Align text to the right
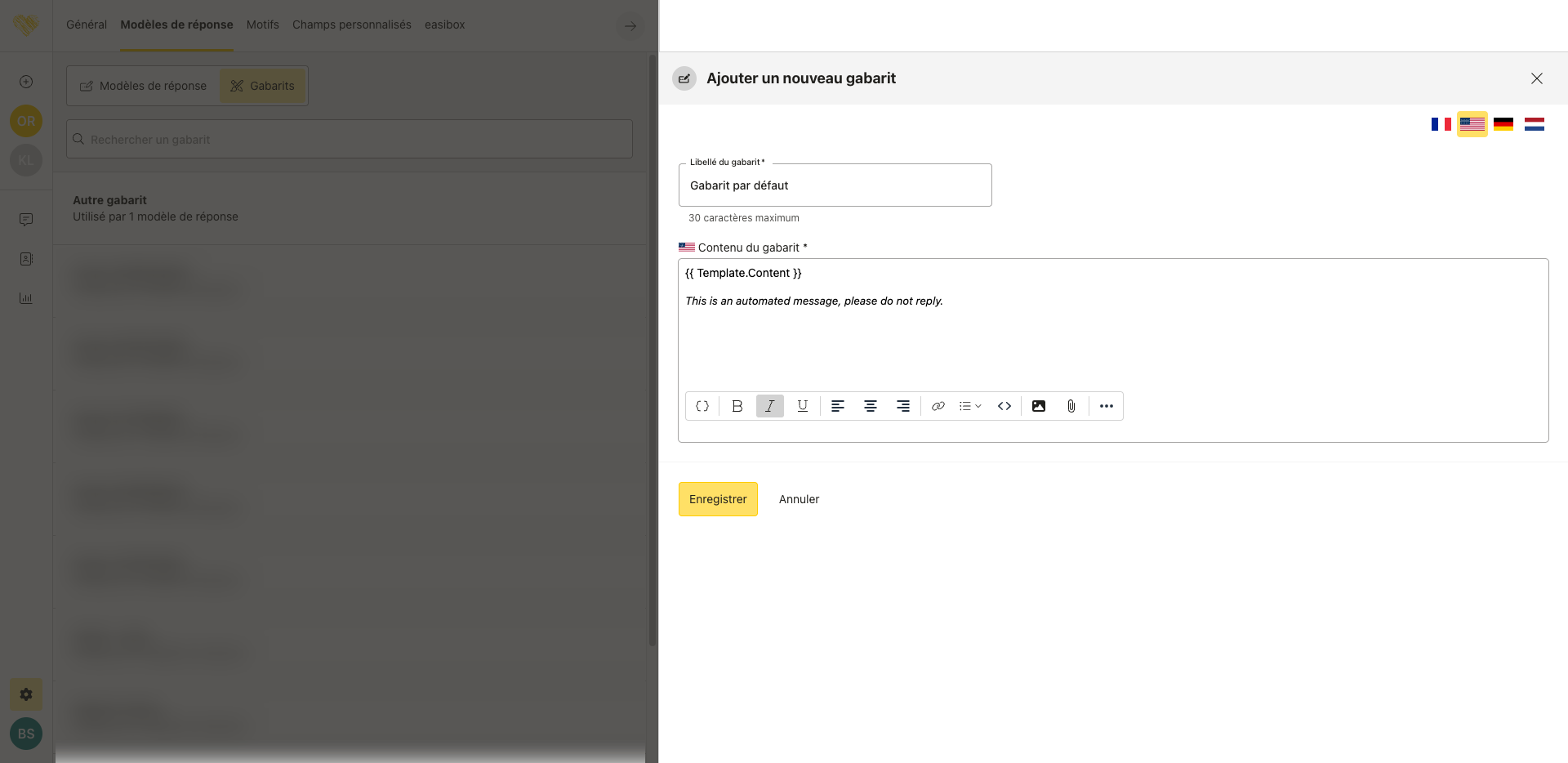The width and height of the screenshot is (1568, 763). coord(903,406)
